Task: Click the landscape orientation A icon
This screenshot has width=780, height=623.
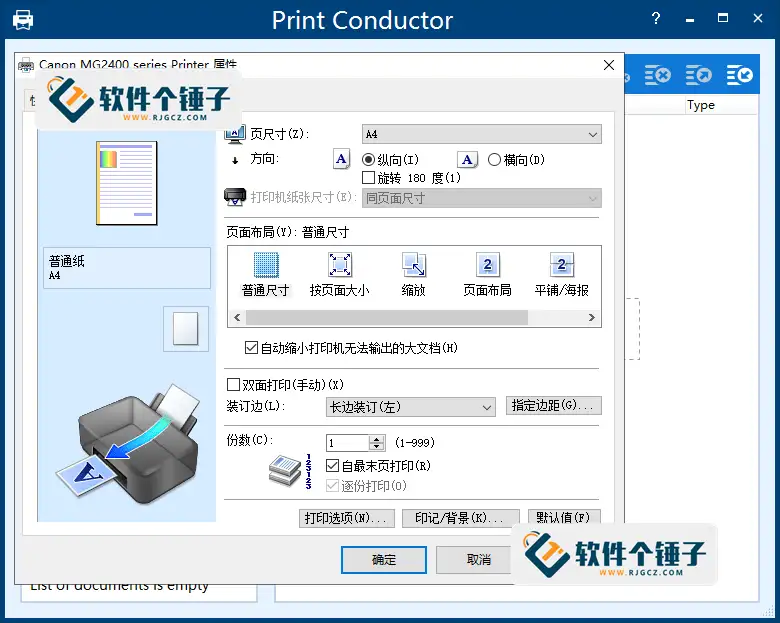Action: (x=467, y=160)
